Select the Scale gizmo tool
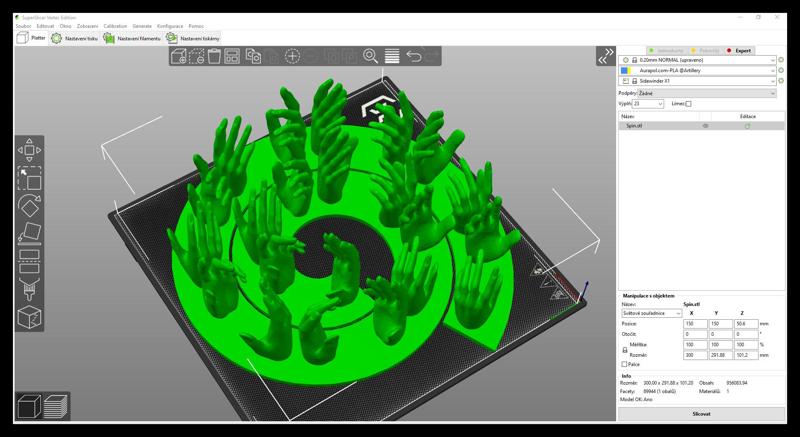 [29, 178]
